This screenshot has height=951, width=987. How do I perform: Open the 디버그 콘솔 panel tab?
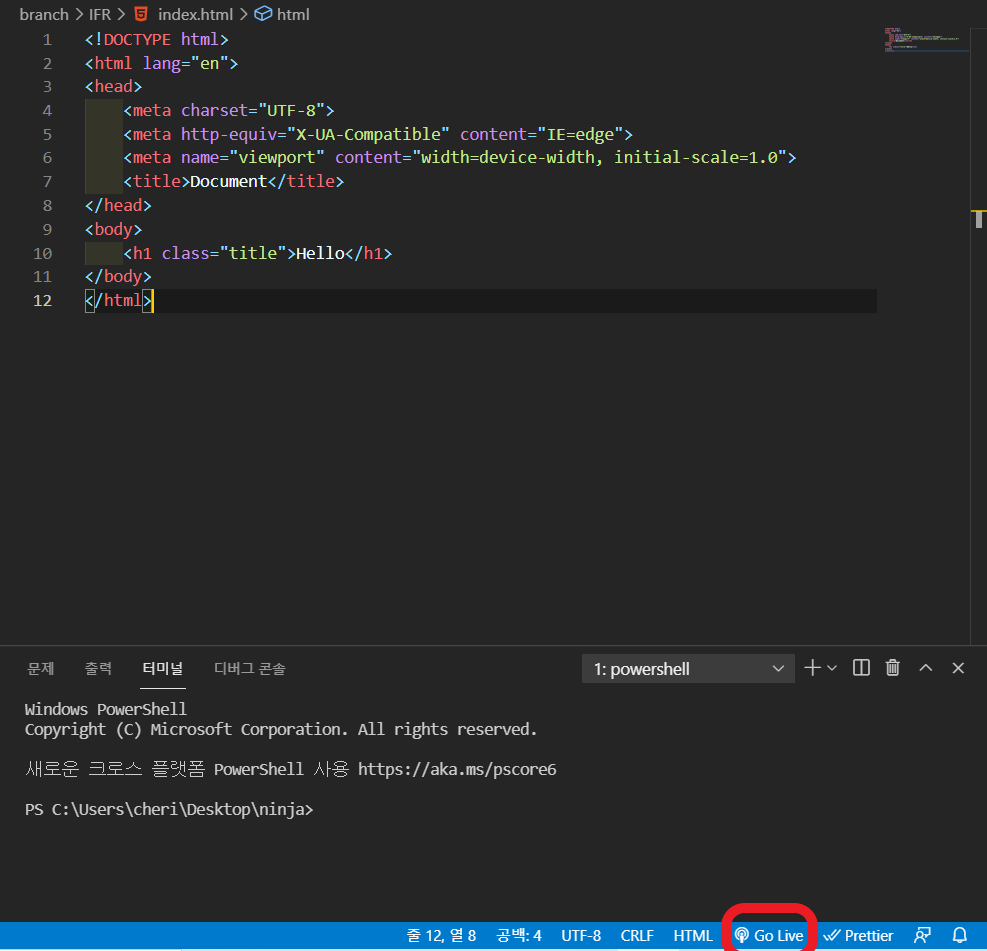click(x=250, y=668)
